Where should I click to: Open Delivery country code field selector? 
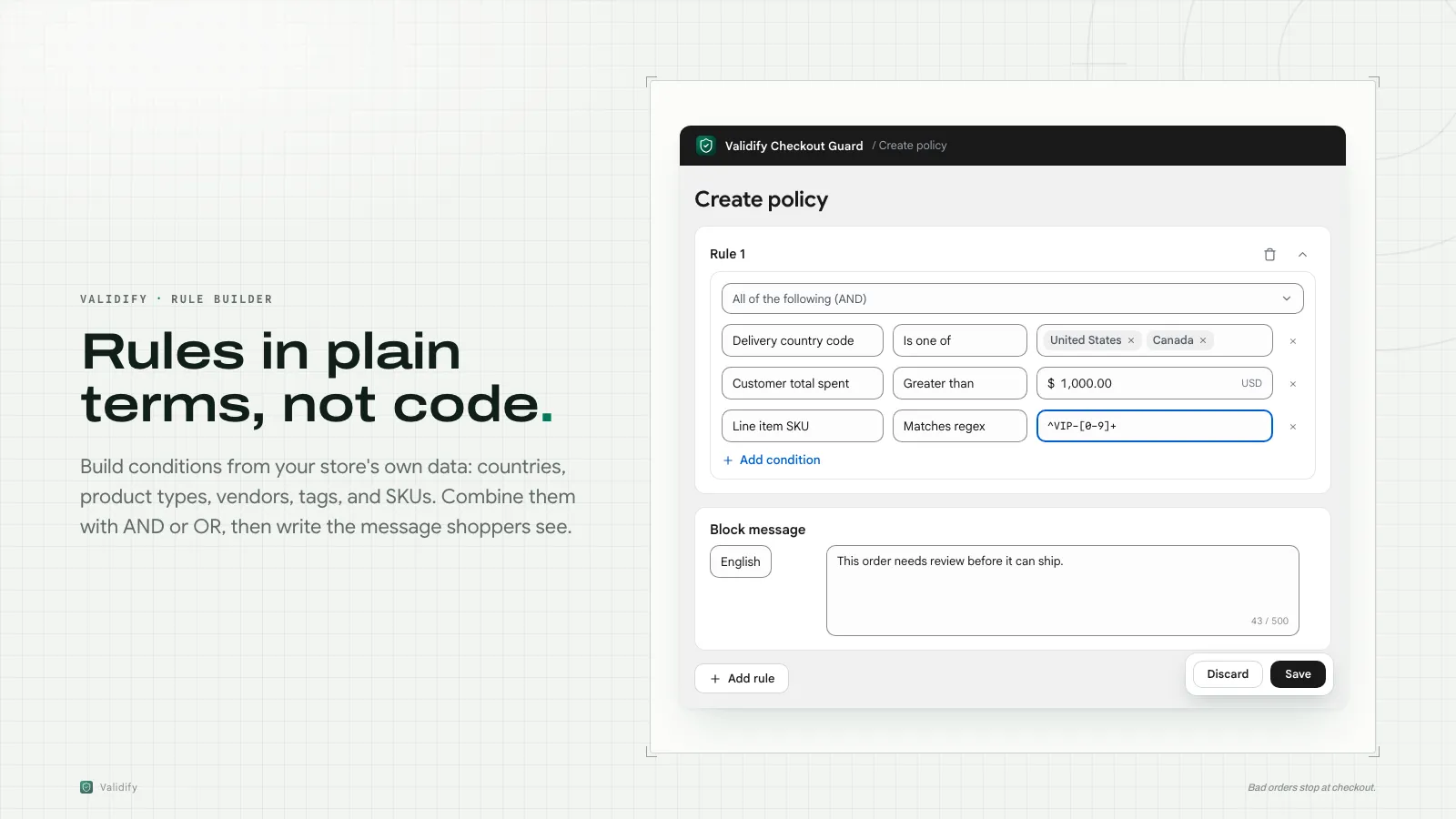pos(802,340)
